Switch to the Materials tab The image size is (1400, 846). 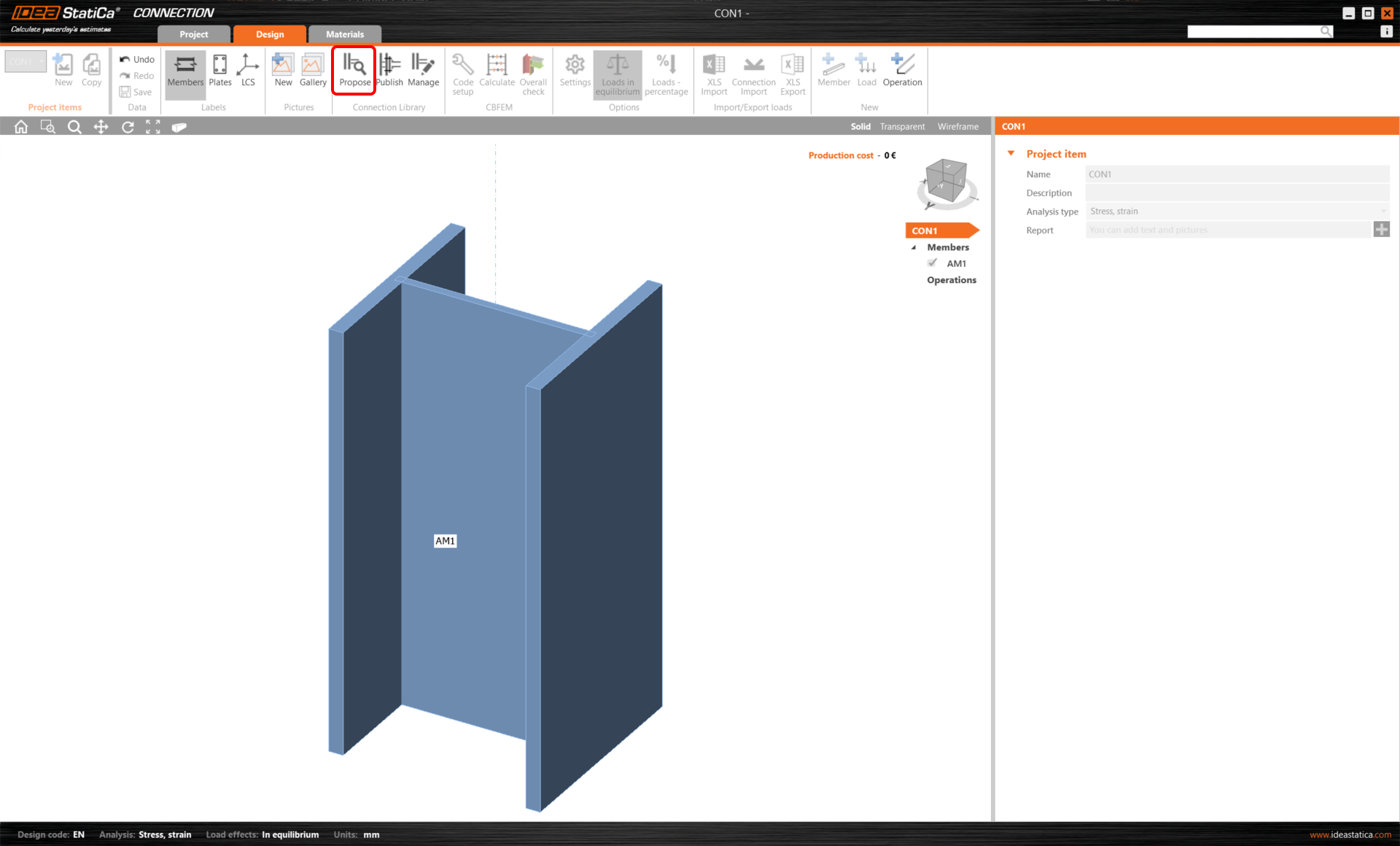point(344,34)
